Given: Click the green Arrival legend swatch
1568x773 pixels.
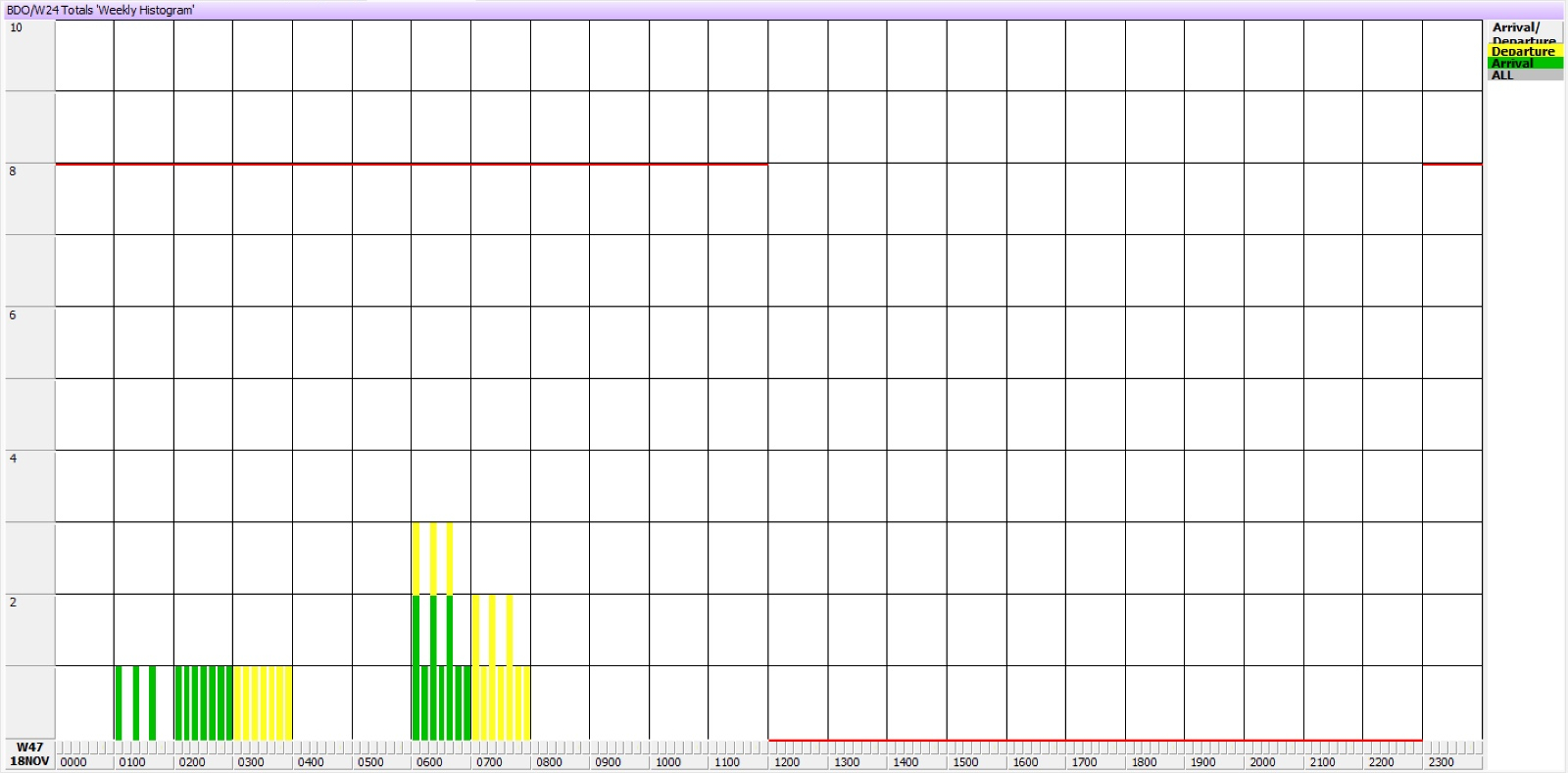Looking at the screenshot, I should tap(1524, 63).
